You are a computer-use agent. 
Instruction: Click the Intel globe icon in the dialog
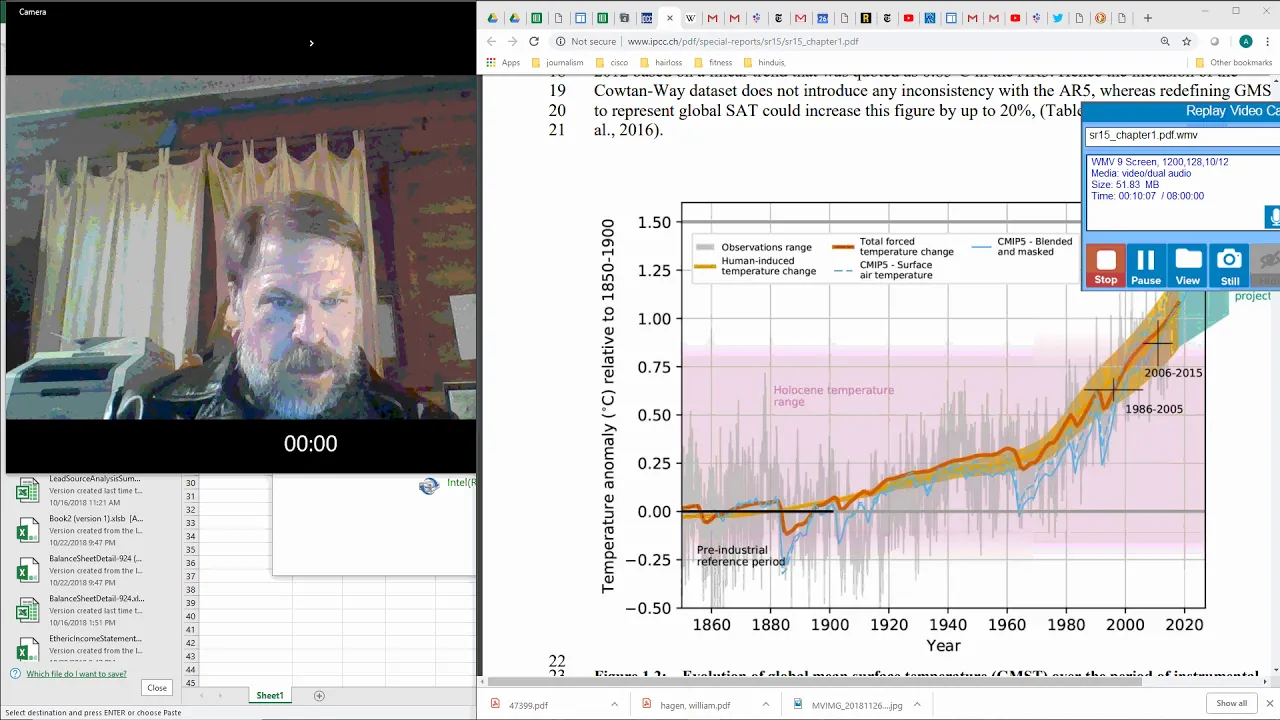pos(429,486)
